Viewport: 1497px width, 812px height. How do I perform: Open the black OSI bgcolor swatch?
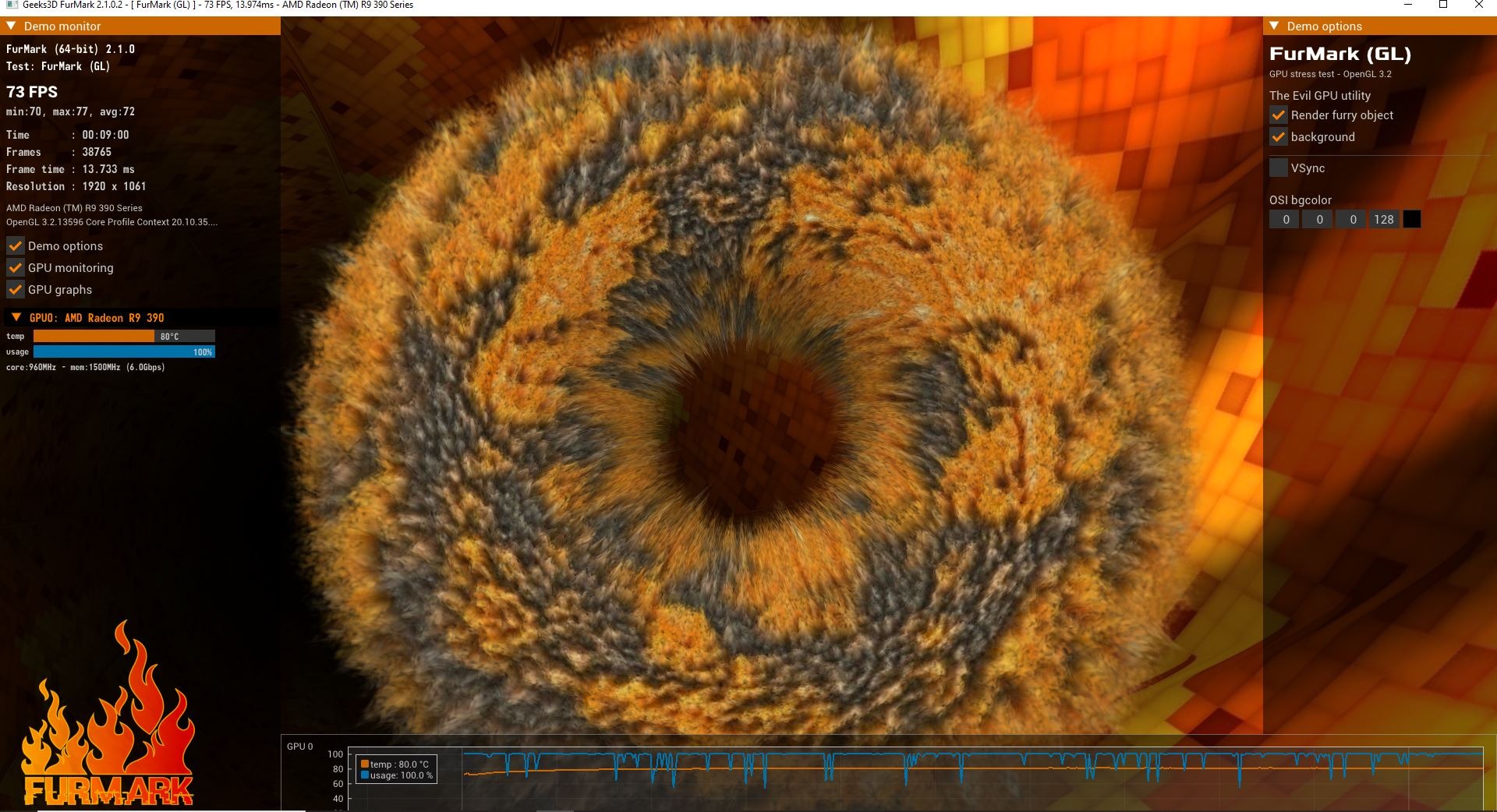tap(1412, 220)
